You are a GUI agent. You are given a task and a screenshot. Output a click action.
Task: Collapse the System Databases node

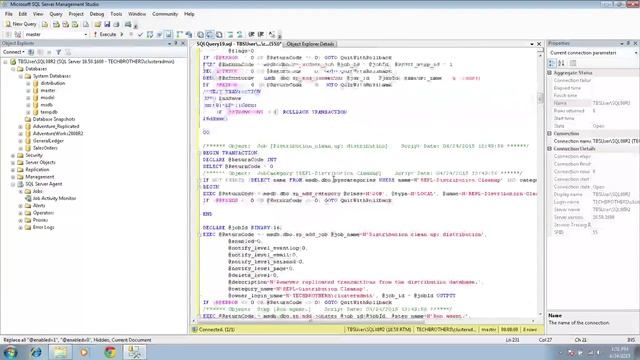(20, 76)
